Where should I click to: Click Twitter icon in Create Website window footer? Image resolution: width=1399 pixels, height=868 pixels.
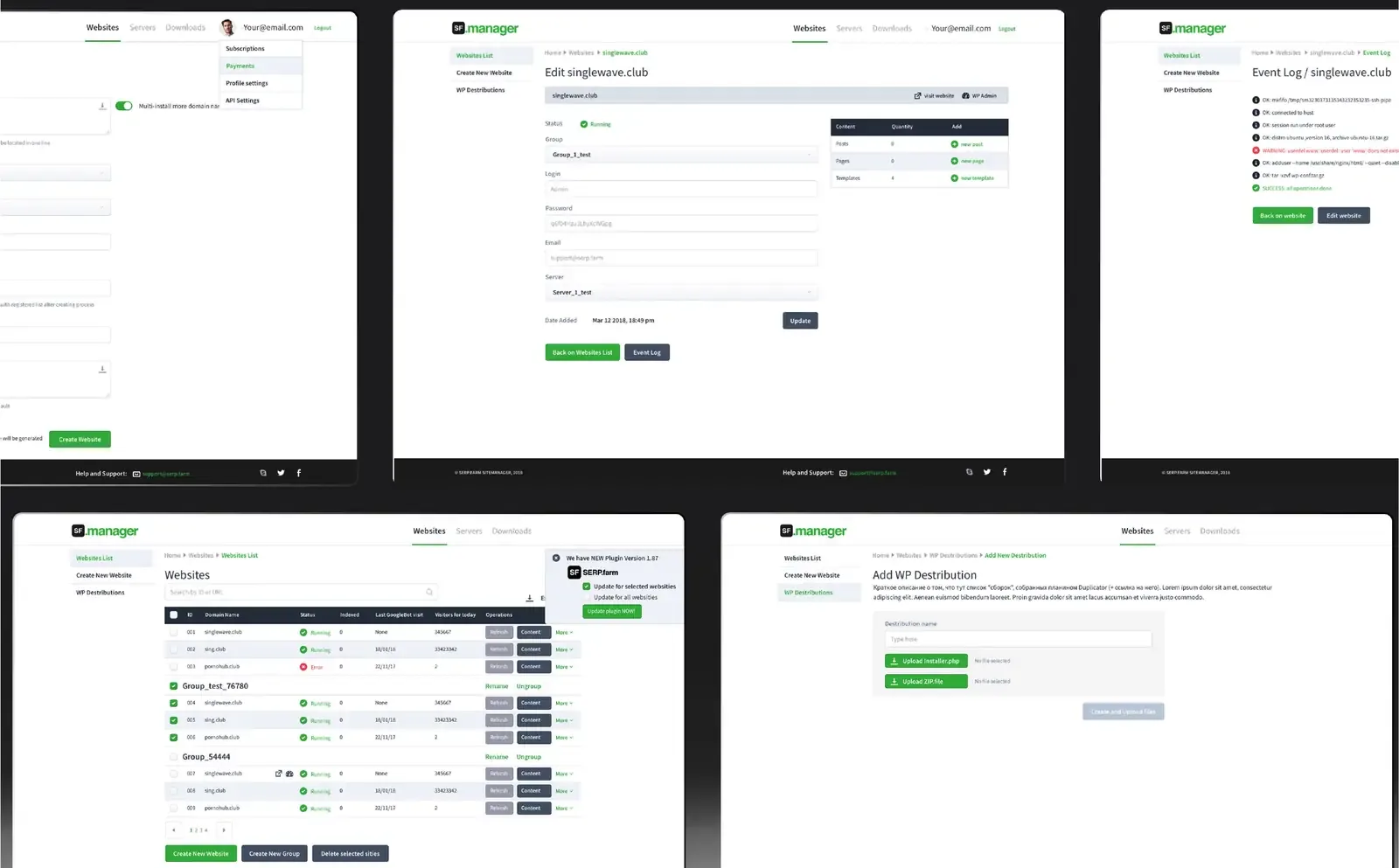click(281, 473)
